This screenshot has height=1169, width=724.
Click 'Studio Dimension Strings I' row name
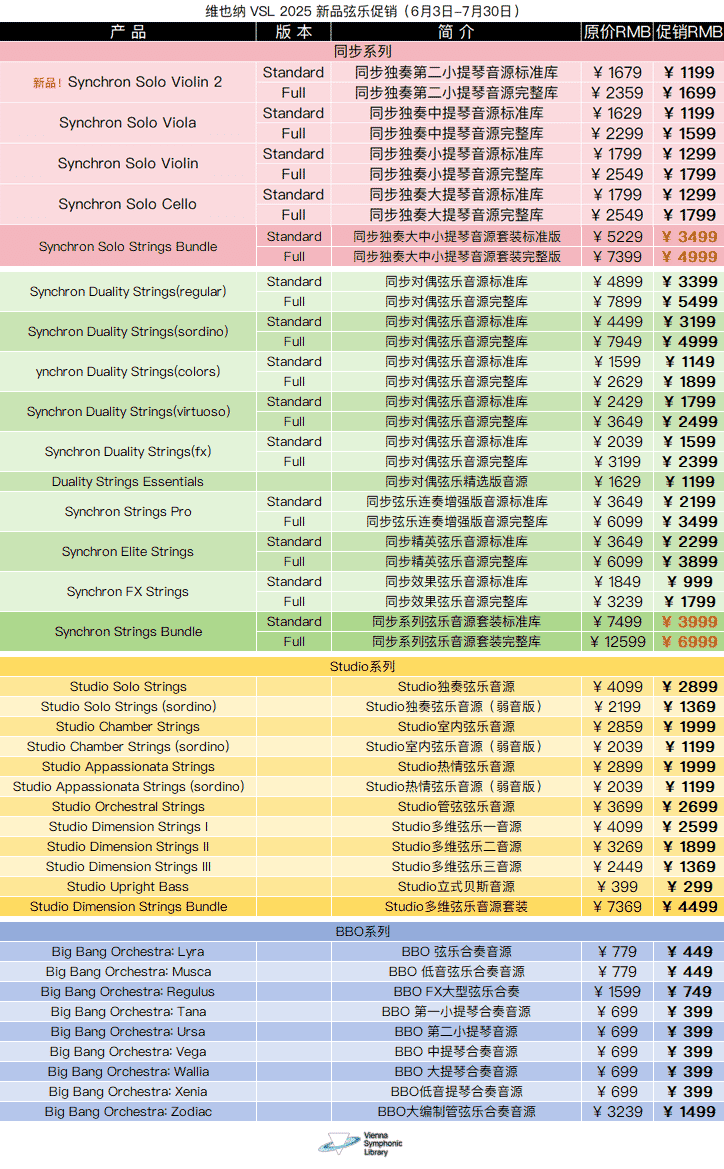coord(128,827)
